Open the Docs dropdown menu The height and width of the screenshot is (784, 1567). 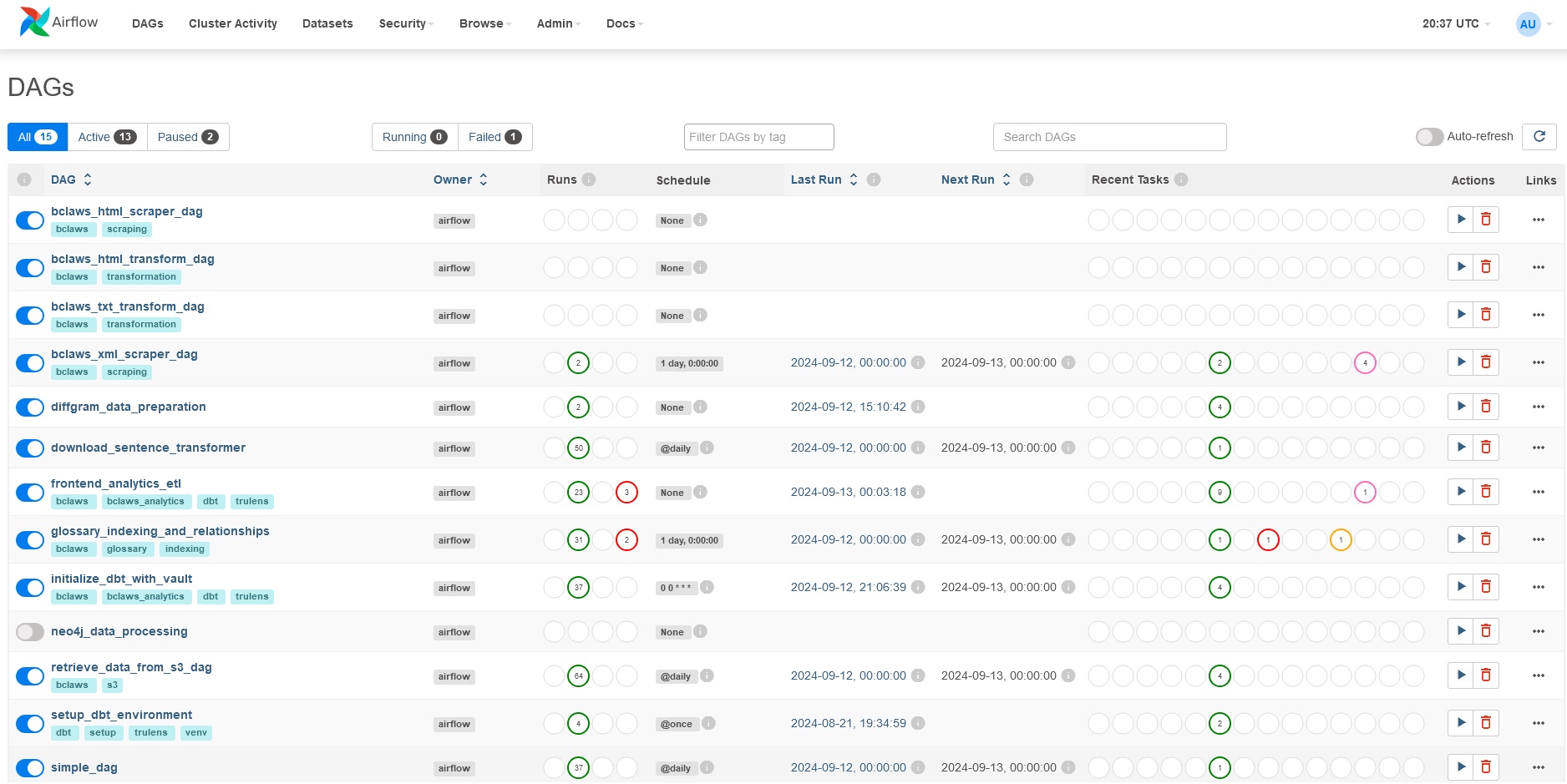625,23
